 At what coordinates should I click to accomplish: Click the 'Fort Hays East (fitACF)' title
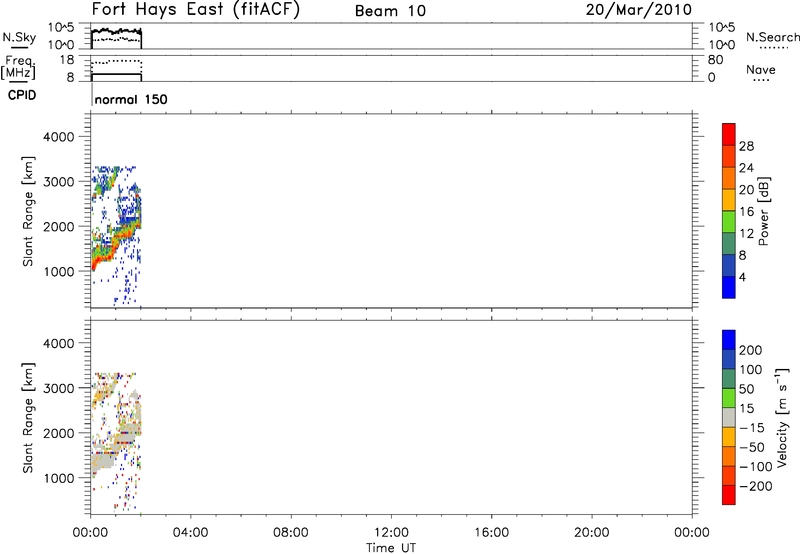pos(195,10)
